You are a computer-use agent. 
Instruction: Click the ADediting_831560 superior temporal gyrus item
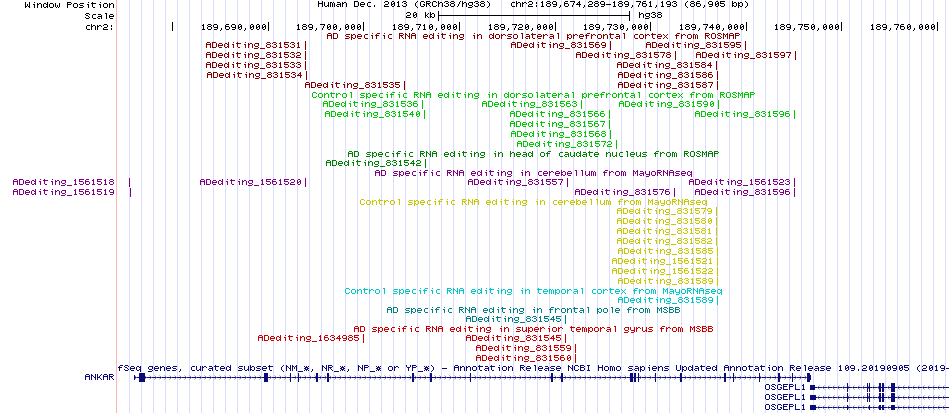pyautogui.click(x=523, y=358)
